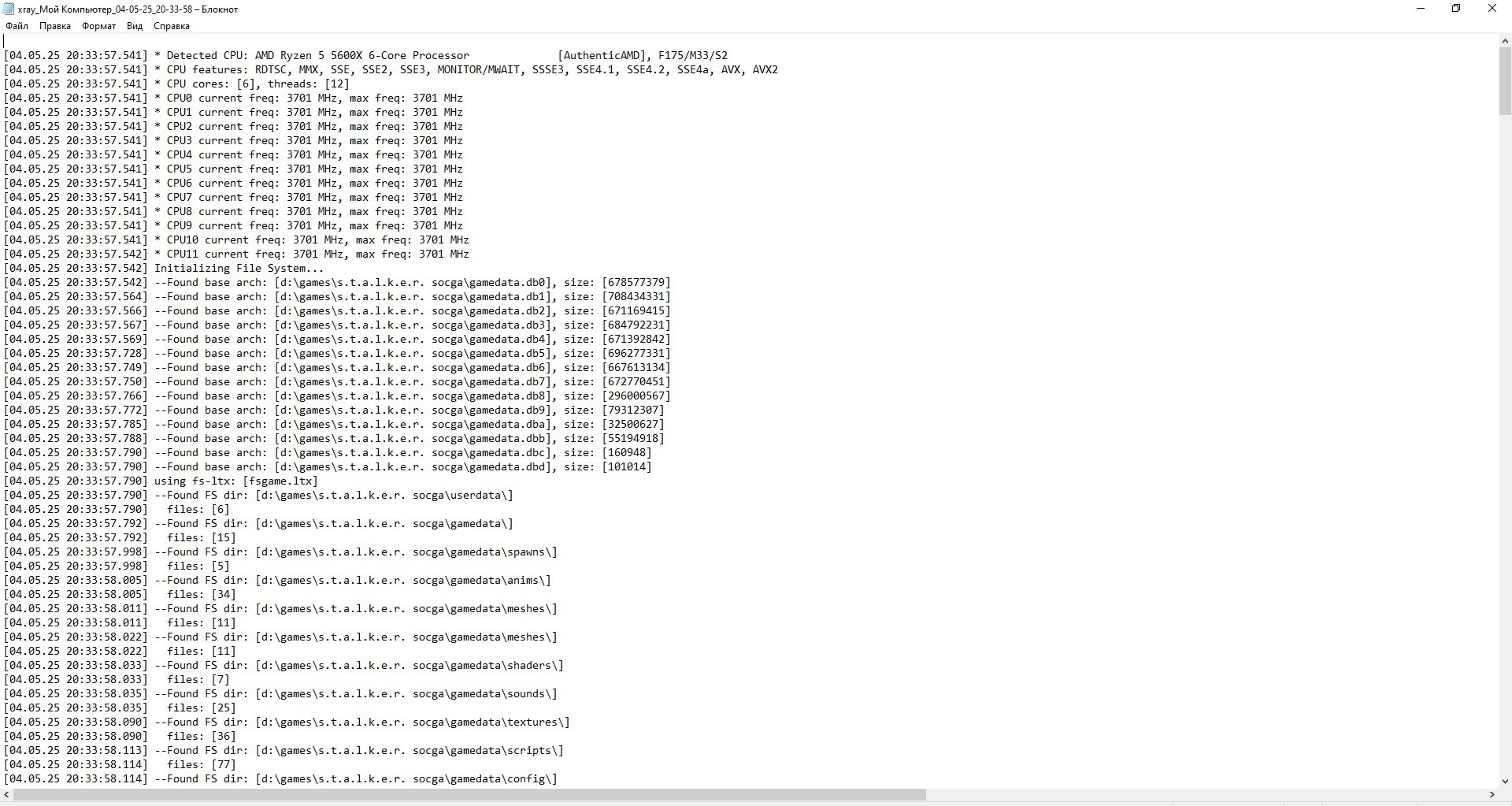Click the 'files: [34]' line
This screenshot has width=1512, height=806.
tap(120, 594)
